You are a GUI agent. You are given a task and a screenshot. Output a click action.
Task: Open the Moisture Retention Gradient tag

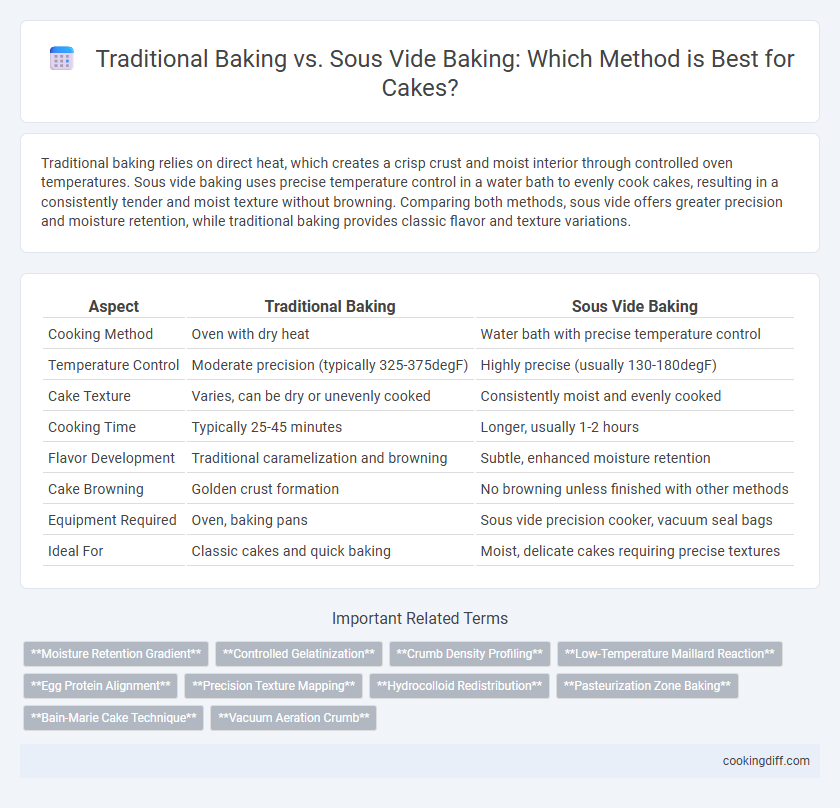click(116, 654)
